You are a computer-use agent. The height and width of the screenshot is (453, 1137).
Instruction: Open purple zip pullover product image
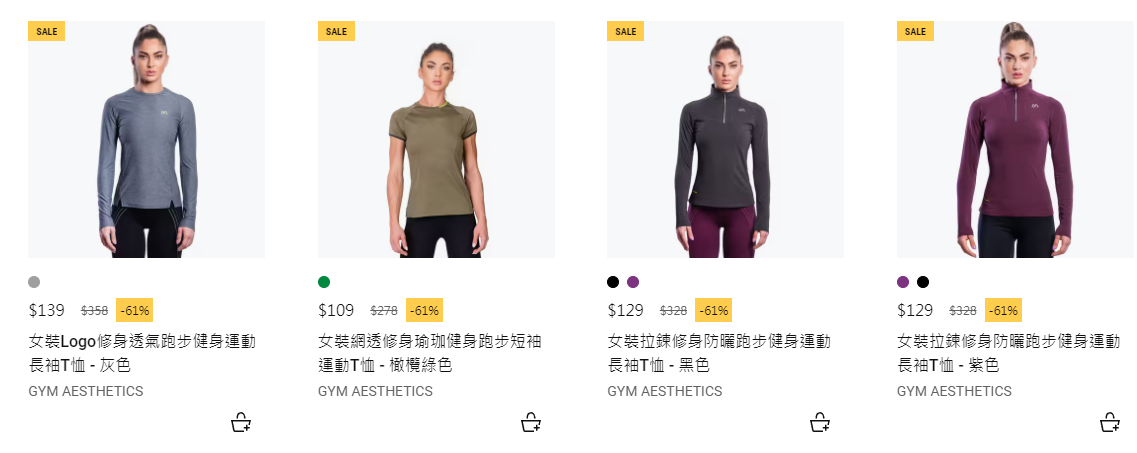tap(1015, 139)
